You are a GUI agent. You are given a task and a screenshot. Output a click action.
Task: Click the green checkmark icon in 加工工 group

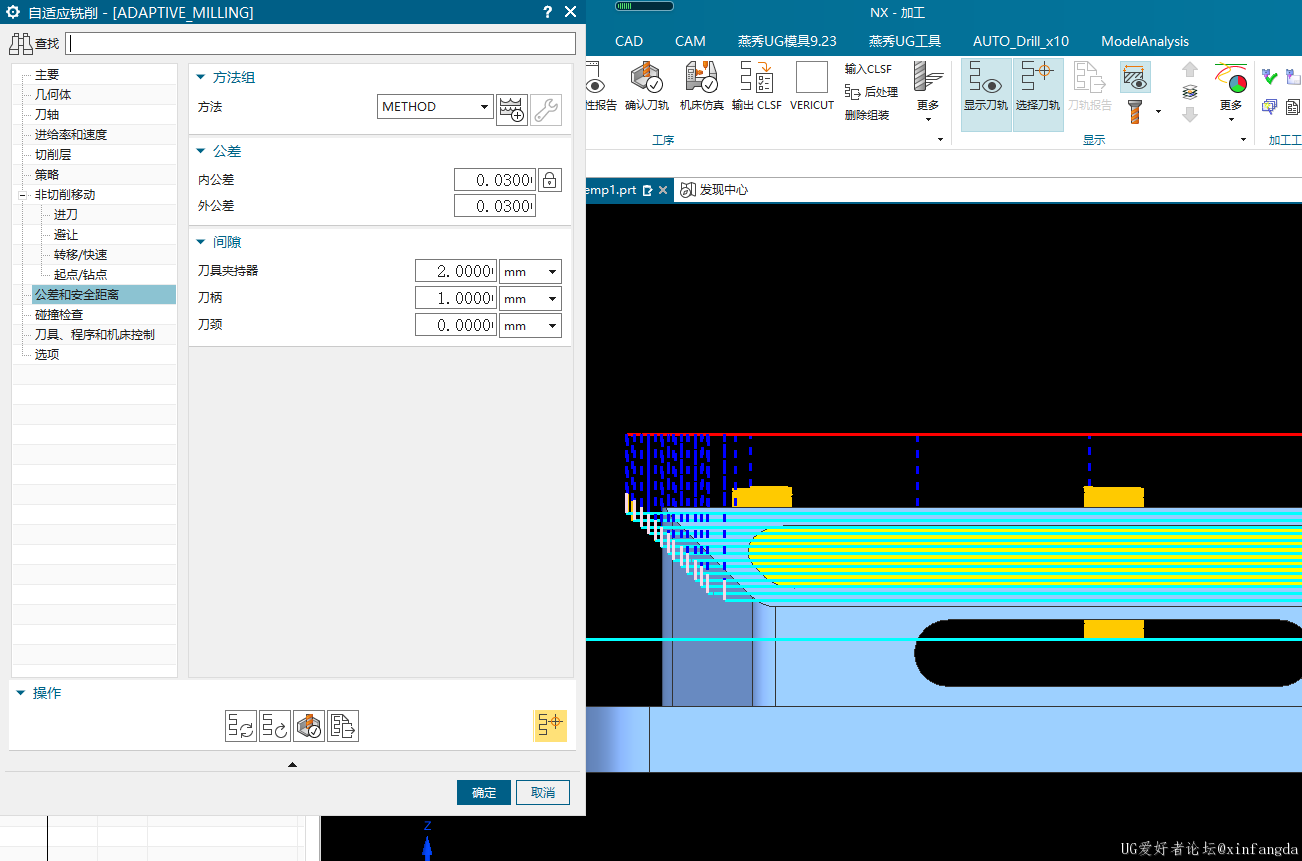1269,76
